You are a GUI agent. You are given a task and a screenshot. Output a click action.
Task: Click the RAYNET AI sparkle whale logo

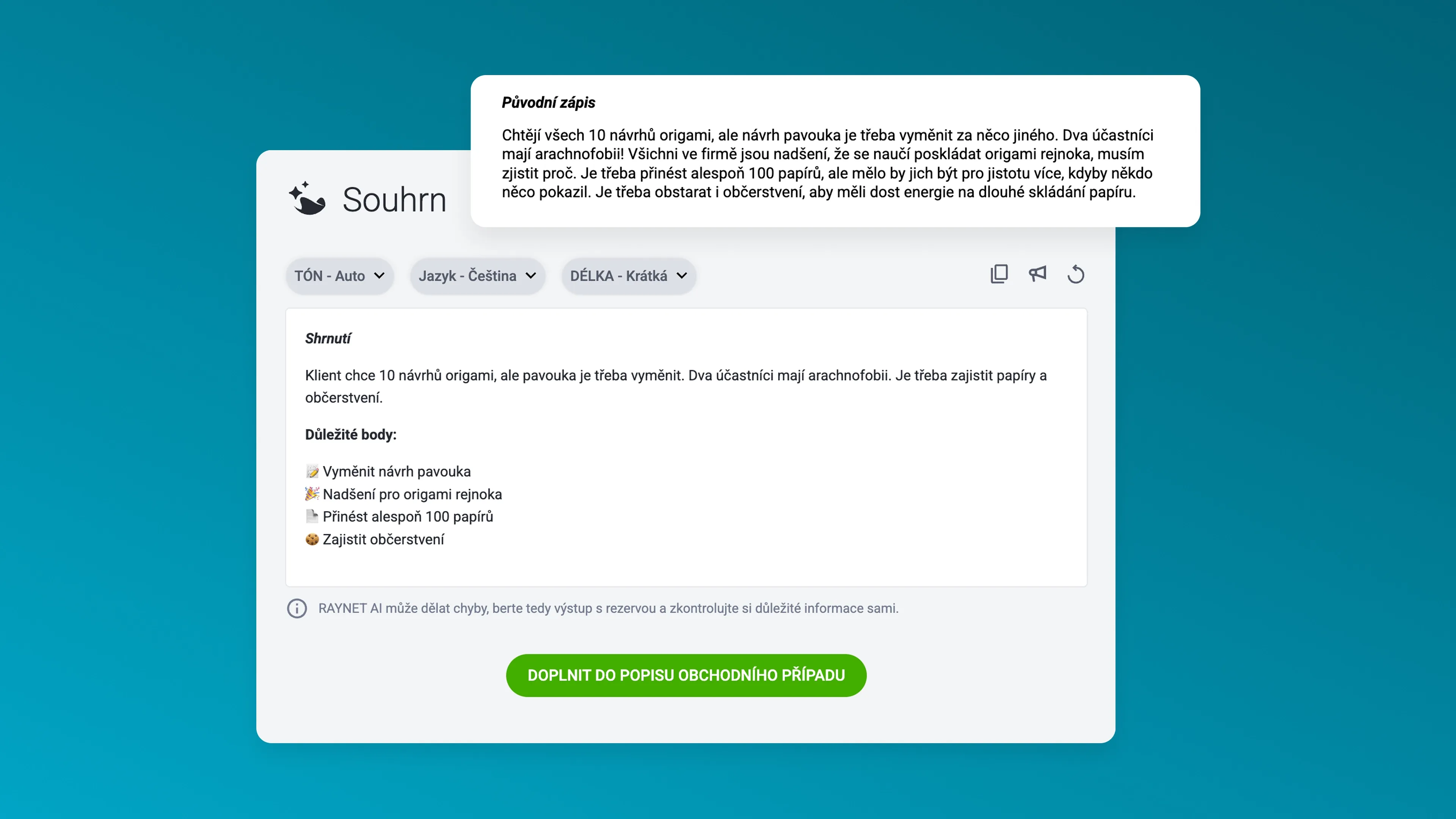coord(308,199)
